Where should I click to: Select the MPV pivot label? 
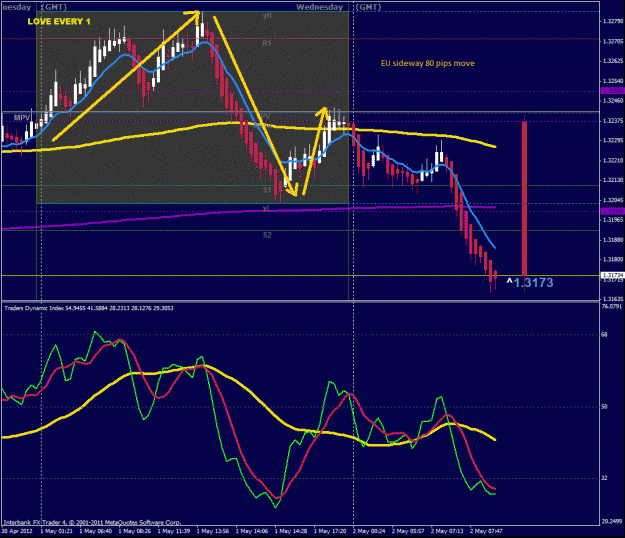22,118
